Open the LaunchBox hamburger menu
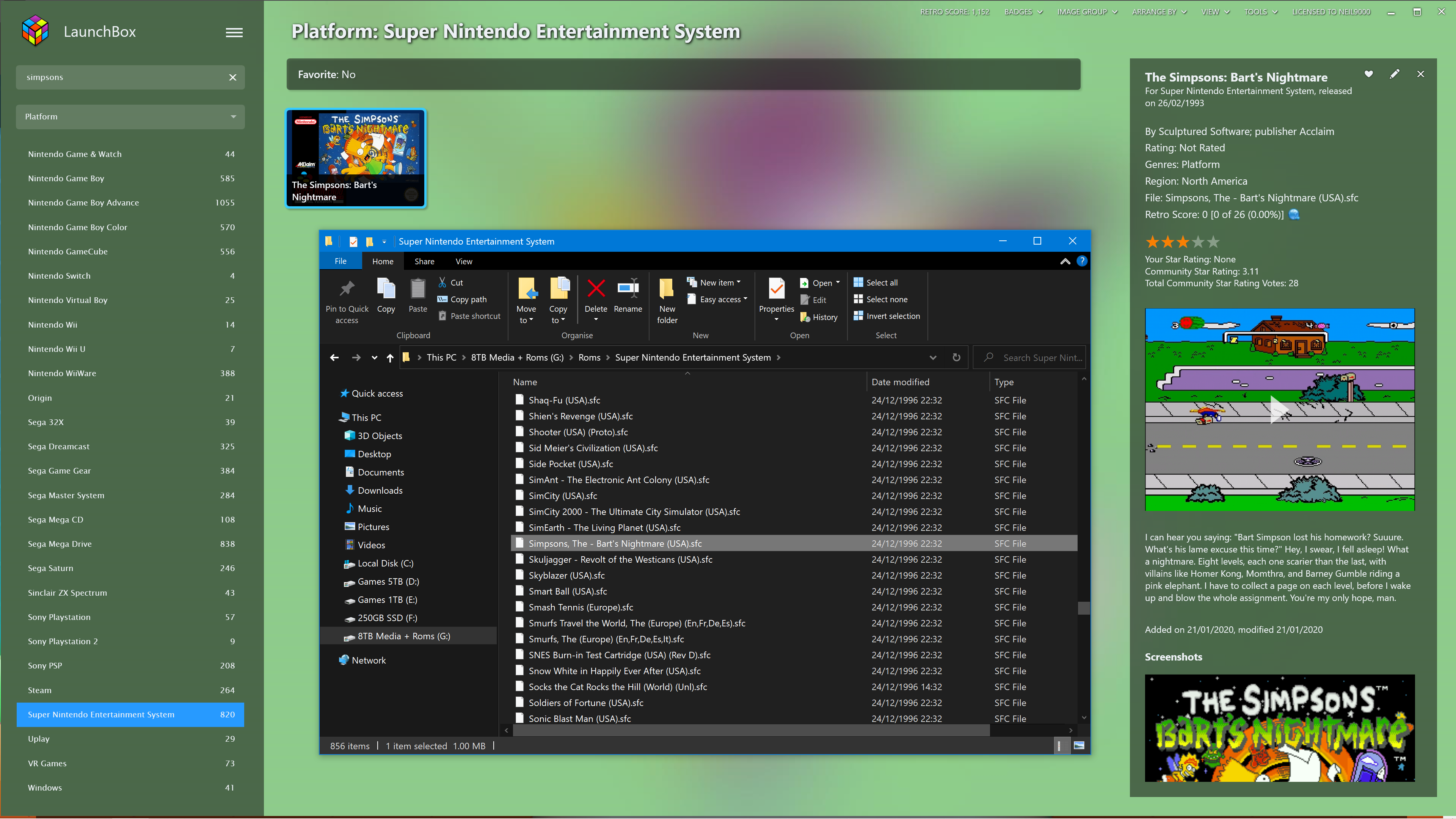1456x819 pixels. pos(234,33)
